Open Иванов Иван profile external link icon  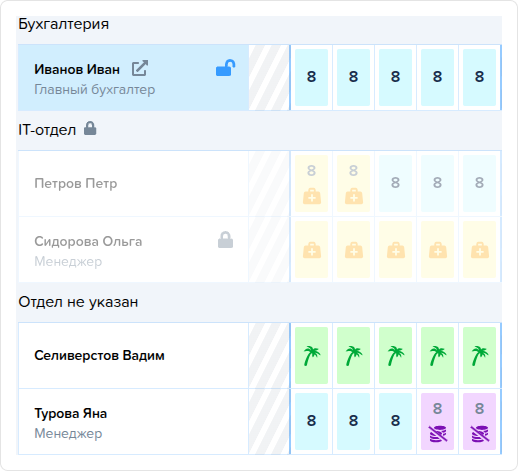tap(140, 68)
